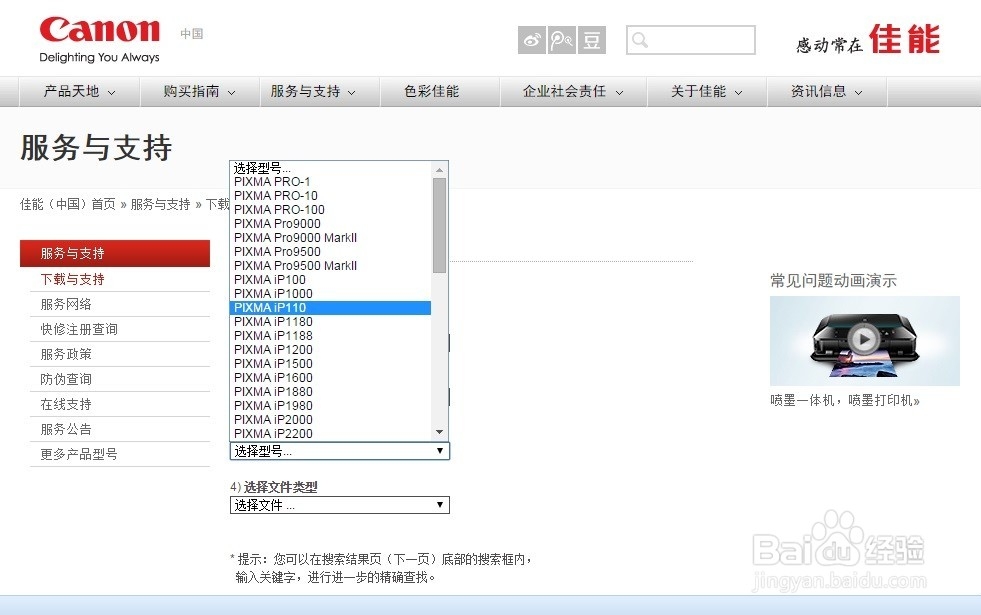Image resolution: width=981 pixels, height=615 pixels.
Task: Open the Douban social icon
Action: coord(592,40)
